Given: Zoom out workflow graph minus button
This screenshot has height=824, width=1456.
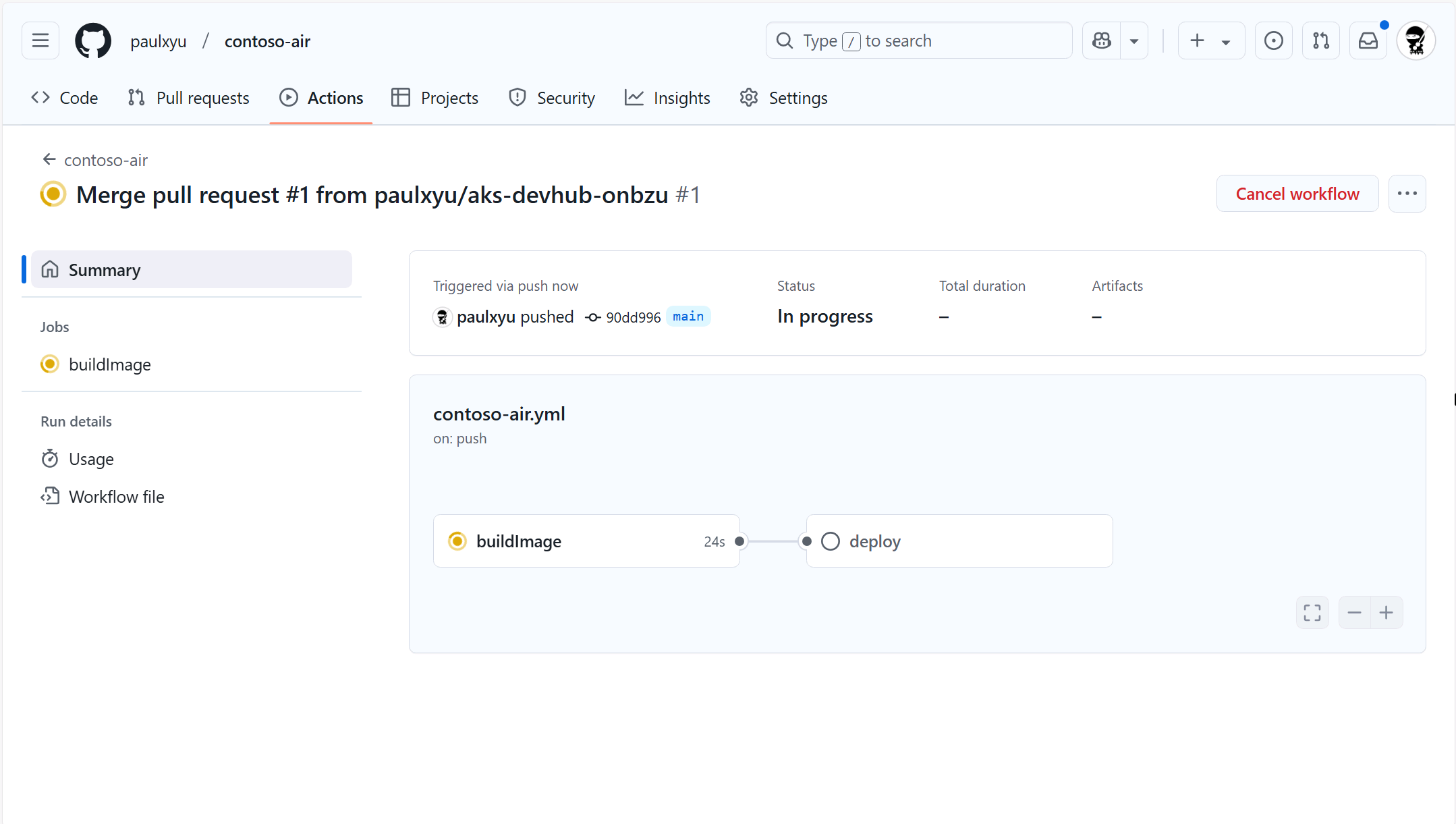Looking at the screenshot, I should pos(1354,613).
